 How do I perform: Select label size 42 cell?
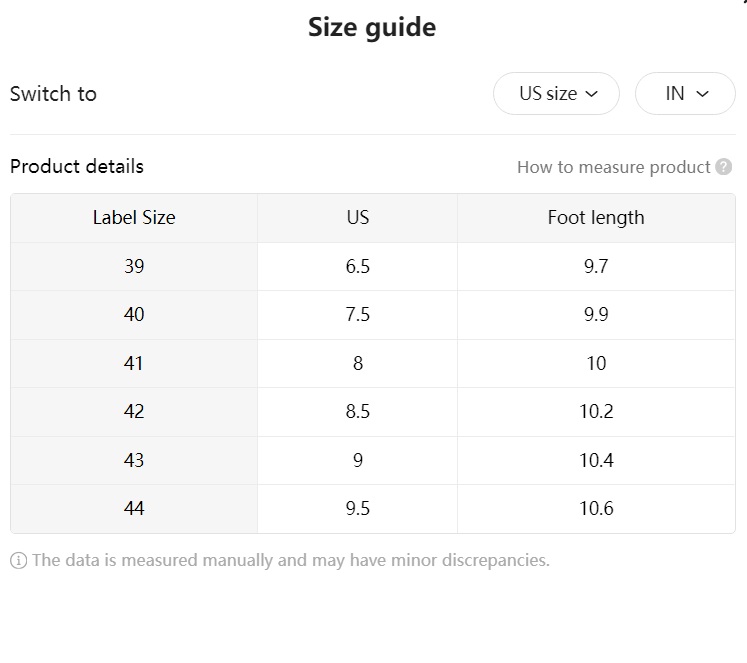(134, 412)
